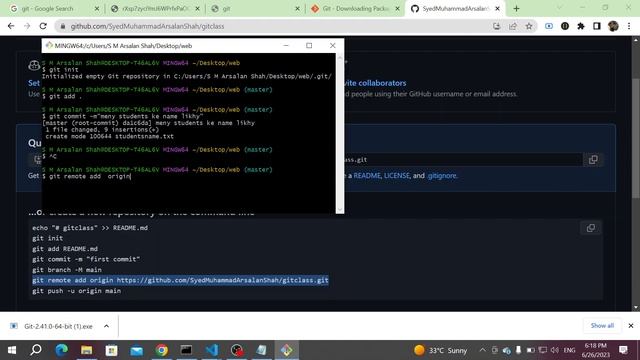Click the 'git push -u origin main' line

[x=76, y=291]
